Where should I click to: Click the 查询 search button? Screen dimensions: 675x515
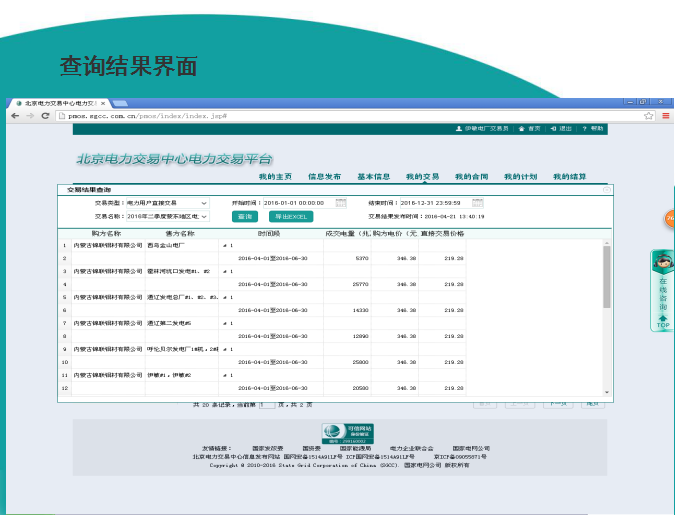pyautogui.click(x=245, y=216)
